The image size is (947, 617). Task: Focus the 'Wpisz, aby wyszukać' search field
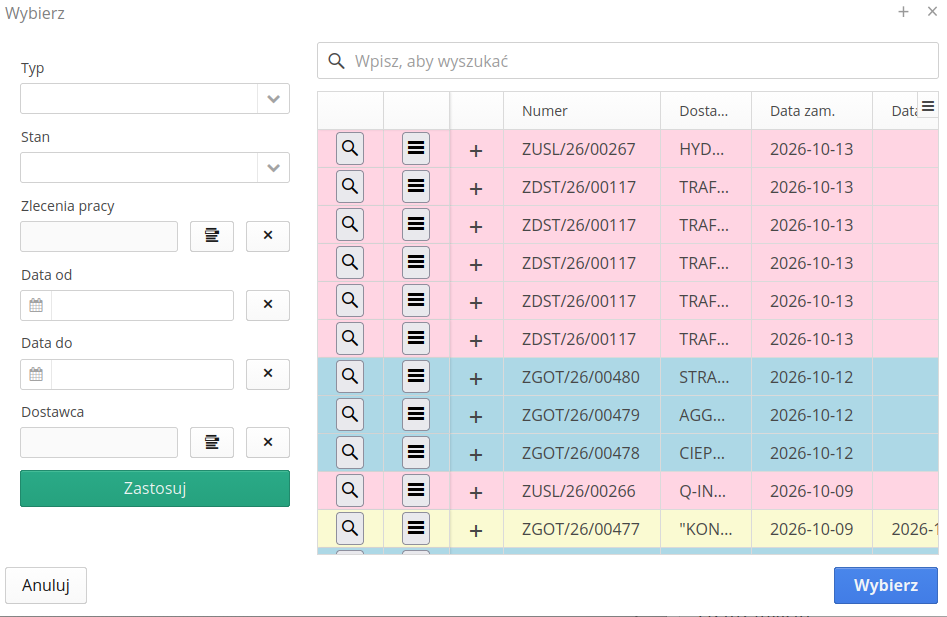pyautogui.click(x=628, y=61)
